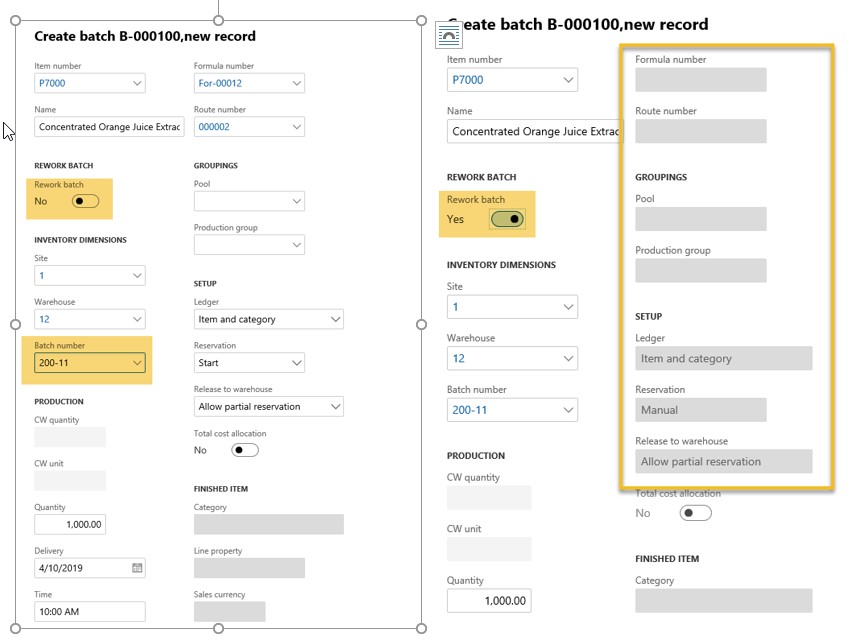Expand the empty Pool dropdown in left form
This screenshot has width=856, height=642.
295,202
